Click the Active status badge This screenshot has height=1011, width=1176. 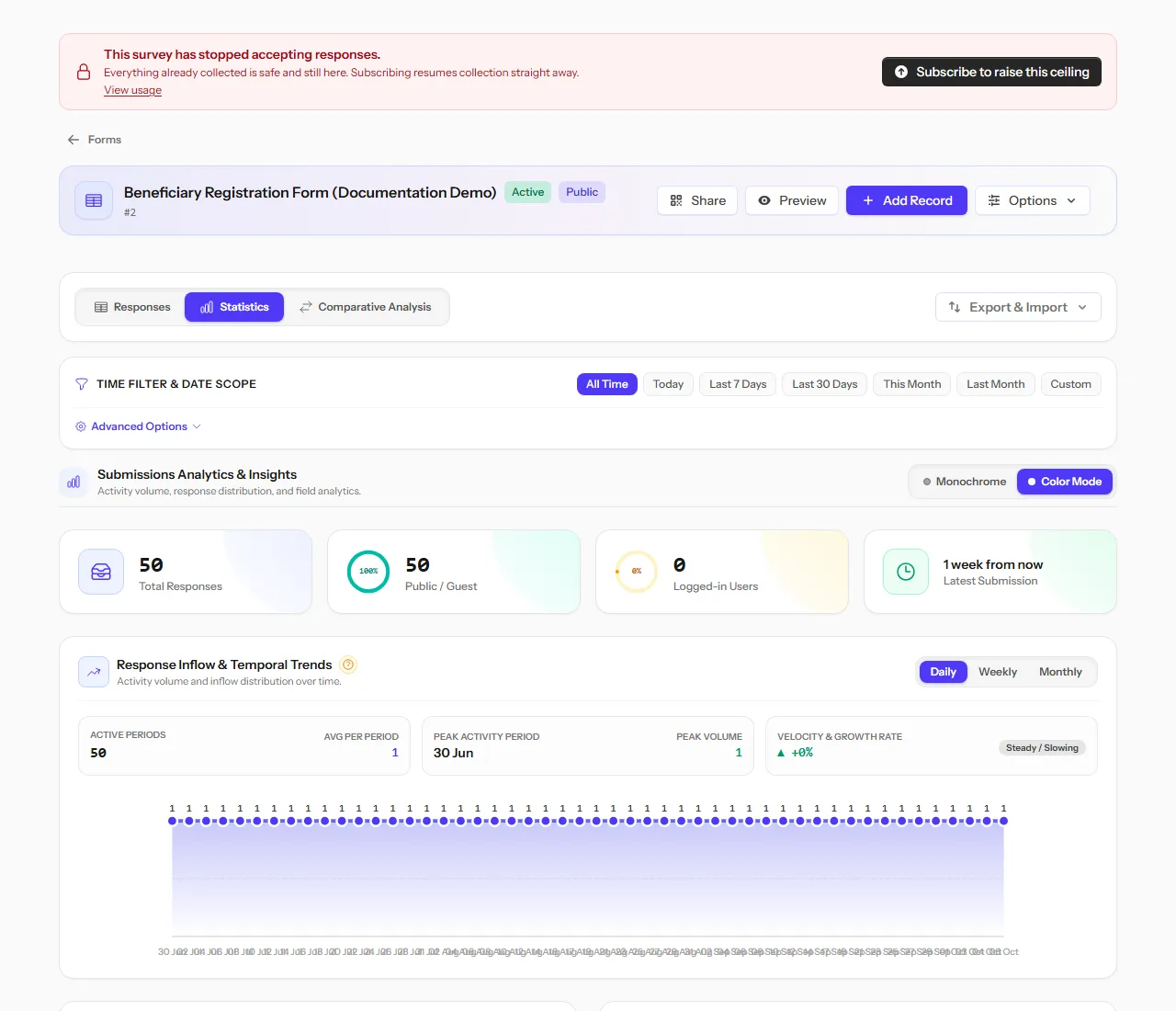click(x=528, y=192)
